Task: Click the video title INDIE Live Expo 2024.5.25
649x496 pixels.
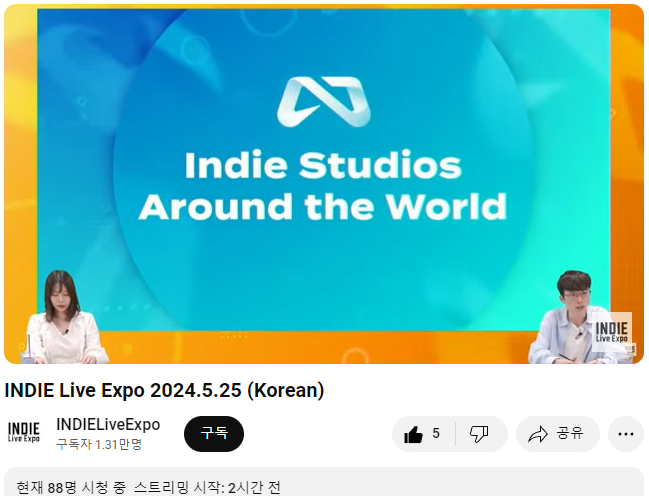Action: click(164, 390)
